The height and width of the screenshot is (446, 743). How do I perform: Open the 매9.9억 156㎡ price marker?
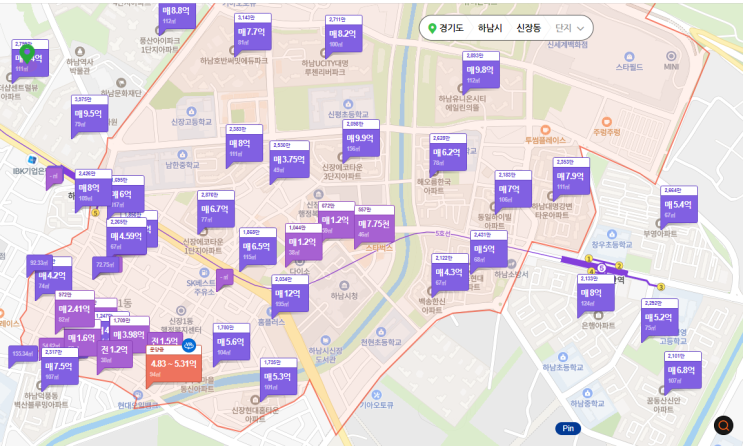click(361, 139)
